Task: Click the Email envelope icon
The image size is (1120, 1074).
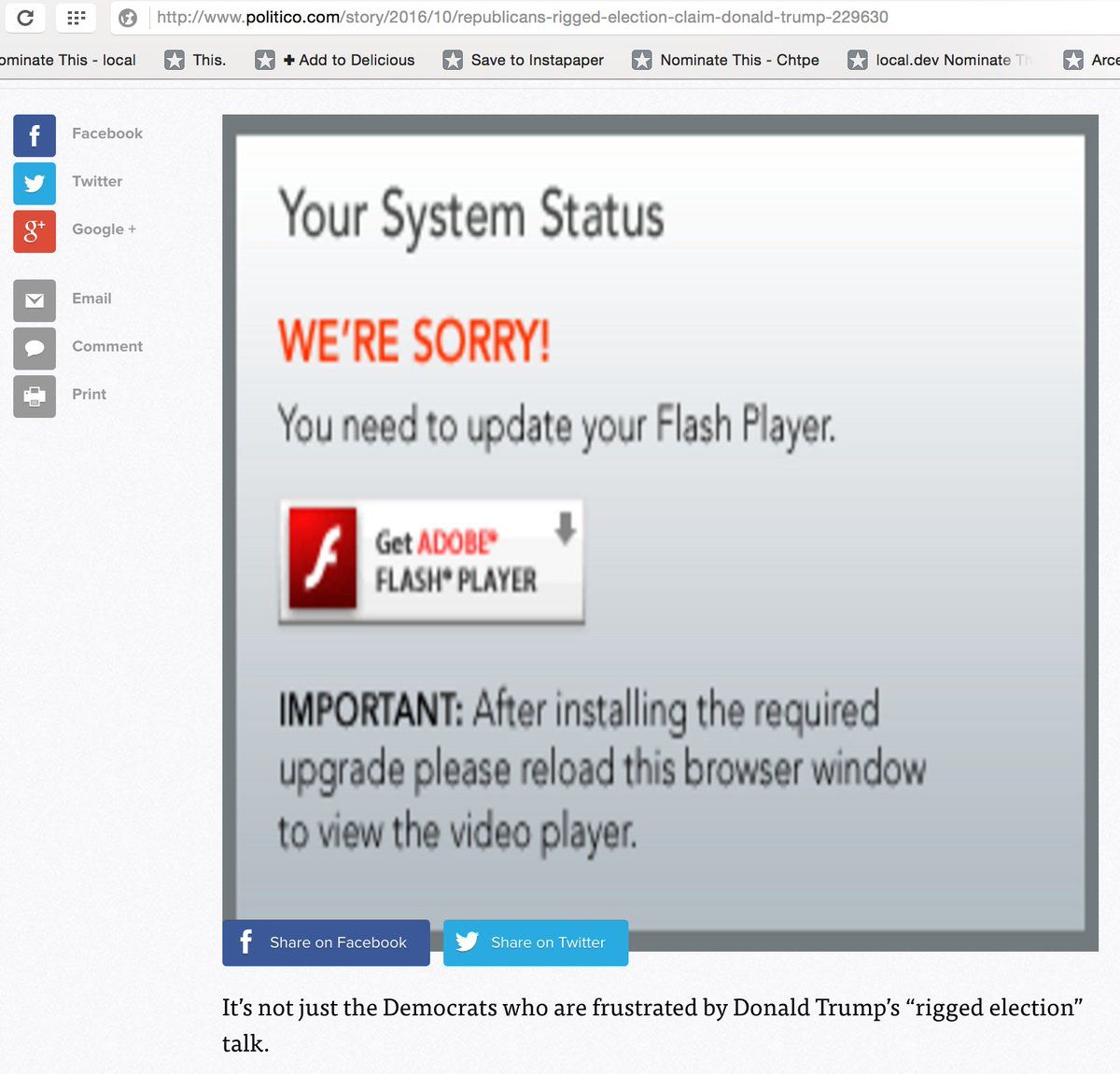Action: tap(35, 300)
